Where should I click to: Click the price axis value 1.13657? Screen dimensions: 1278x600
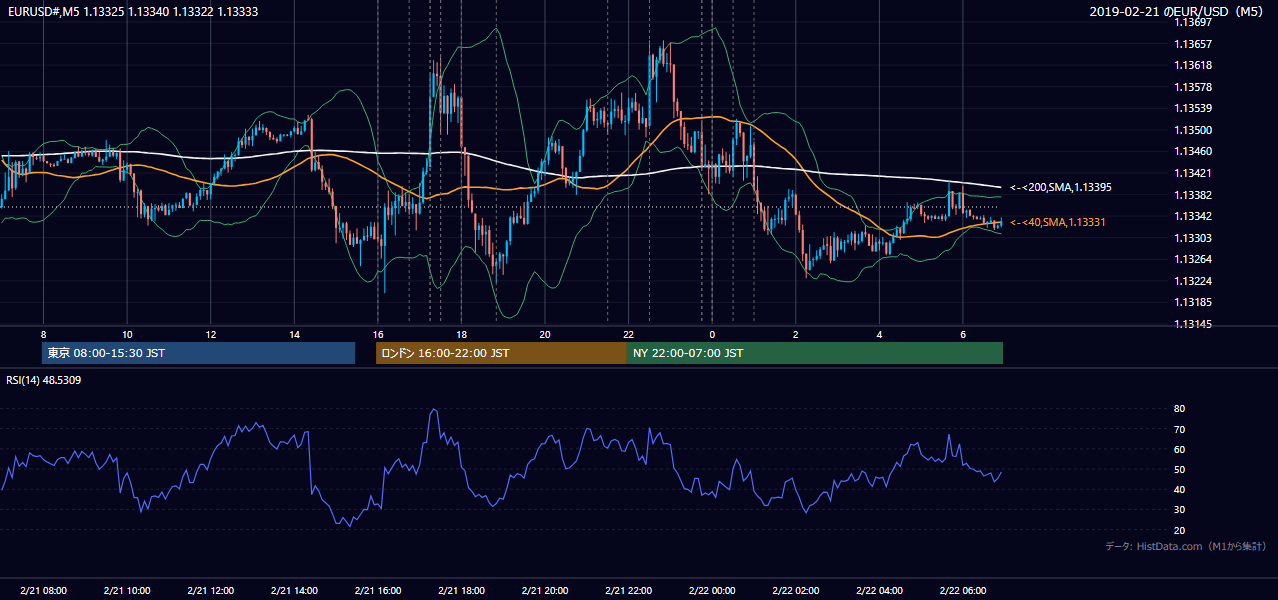pyautogui.click(x=1192, y=44)
